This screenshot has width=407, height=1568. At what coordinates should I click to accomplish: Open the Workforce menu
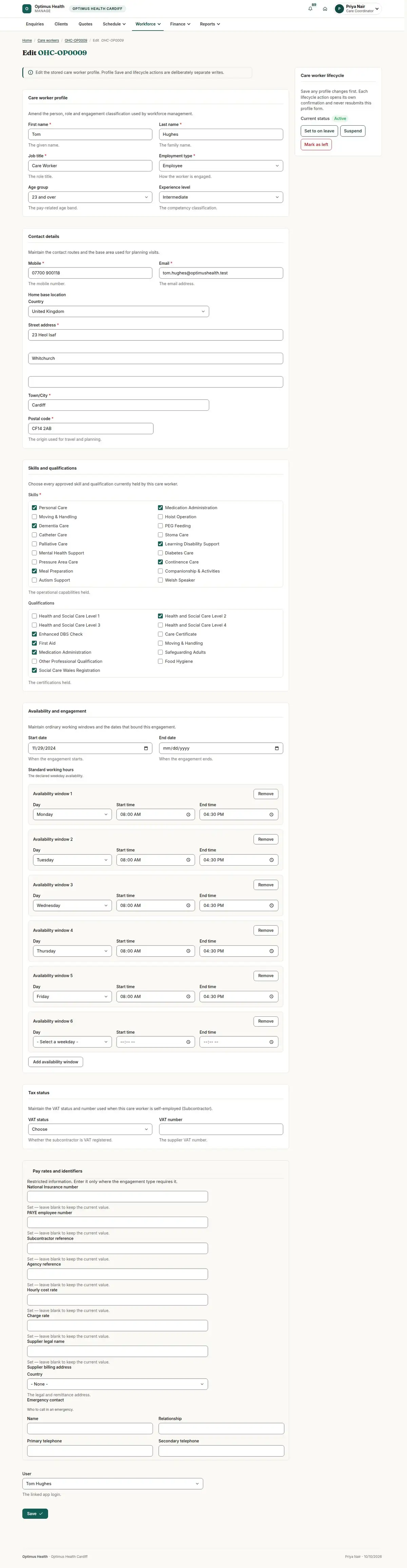point(148,24)
